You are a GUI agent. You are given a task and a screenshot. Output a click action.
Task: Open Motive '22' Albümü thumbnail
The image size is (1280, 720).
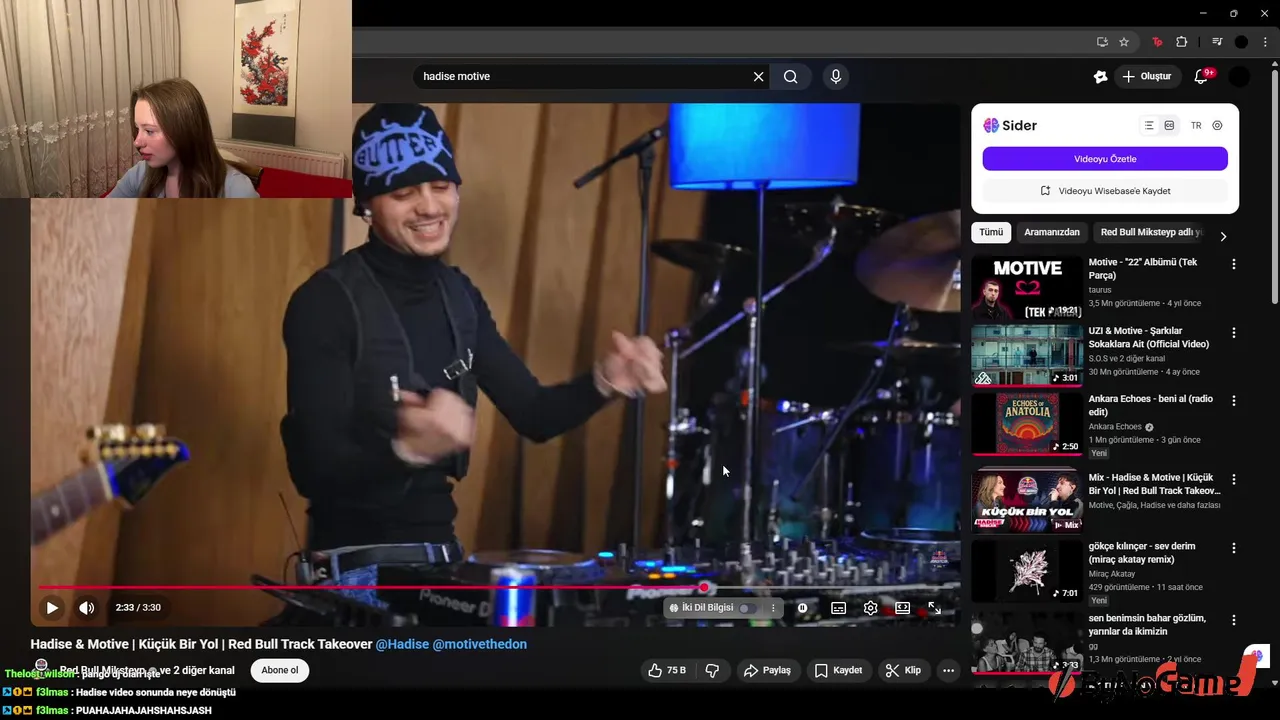click(1027, 288)
